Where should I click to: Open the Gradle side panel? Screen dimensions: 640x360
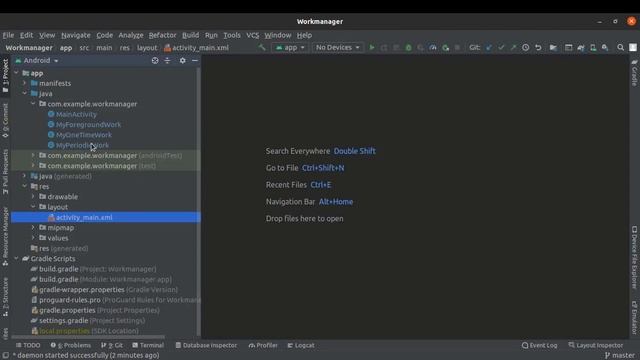pyautogui.click(x=634, y=73)
